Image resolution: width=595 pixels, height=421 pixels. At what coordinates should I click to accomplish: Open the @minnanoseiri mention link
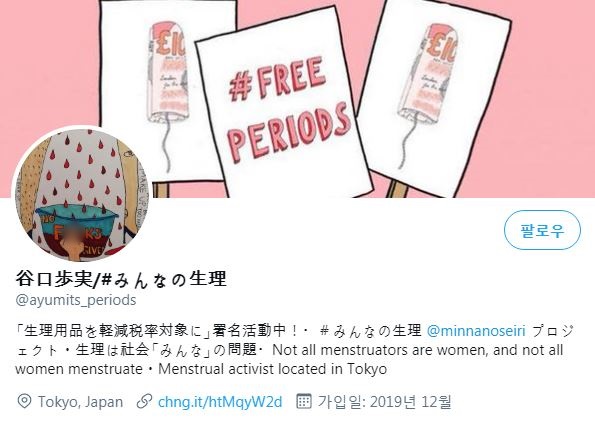[476, 331]
